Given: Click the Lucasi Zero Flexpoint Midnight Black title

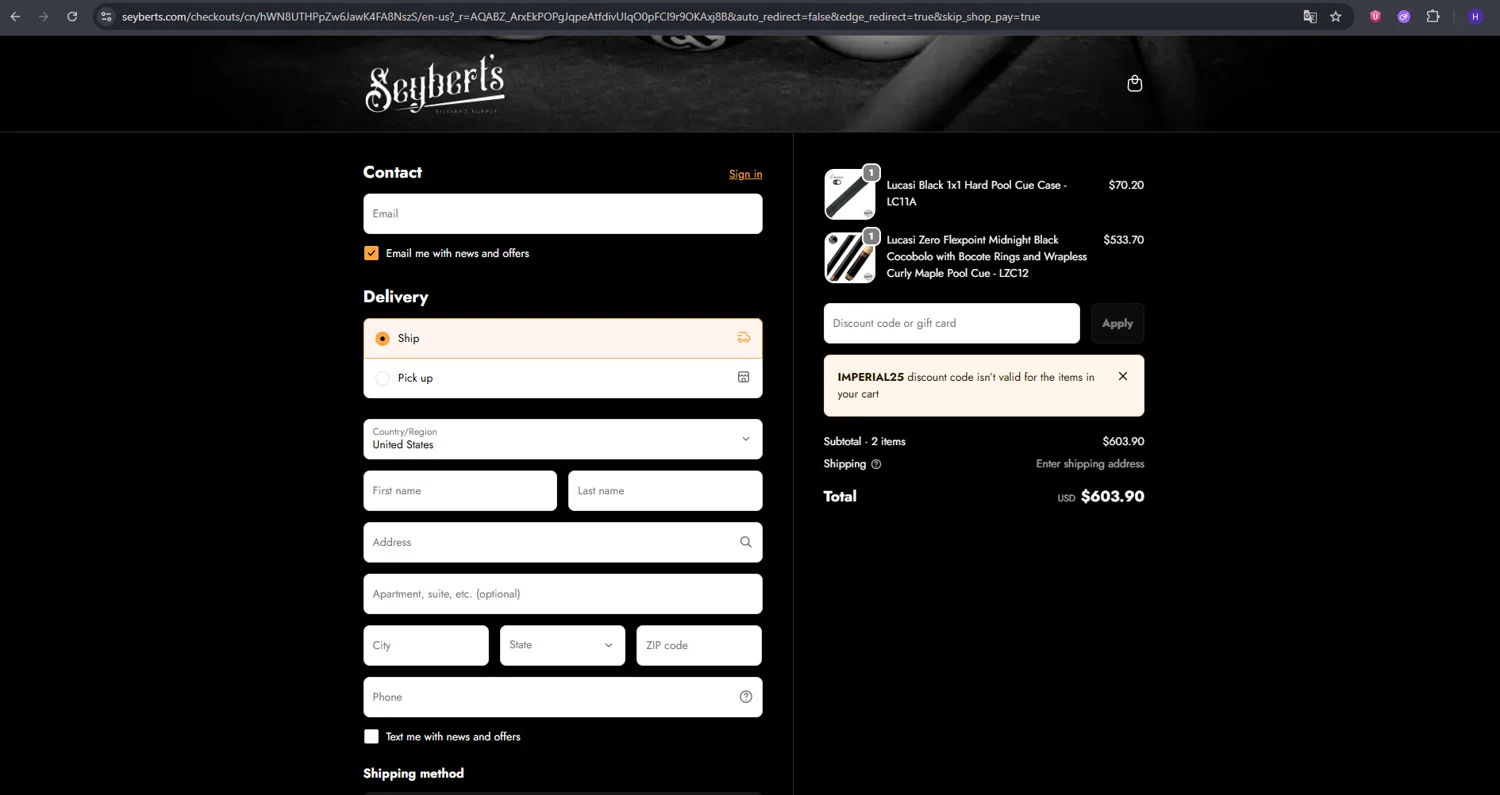Looking at the screenshot, I should pyautogui.click(x=986, y=256).
